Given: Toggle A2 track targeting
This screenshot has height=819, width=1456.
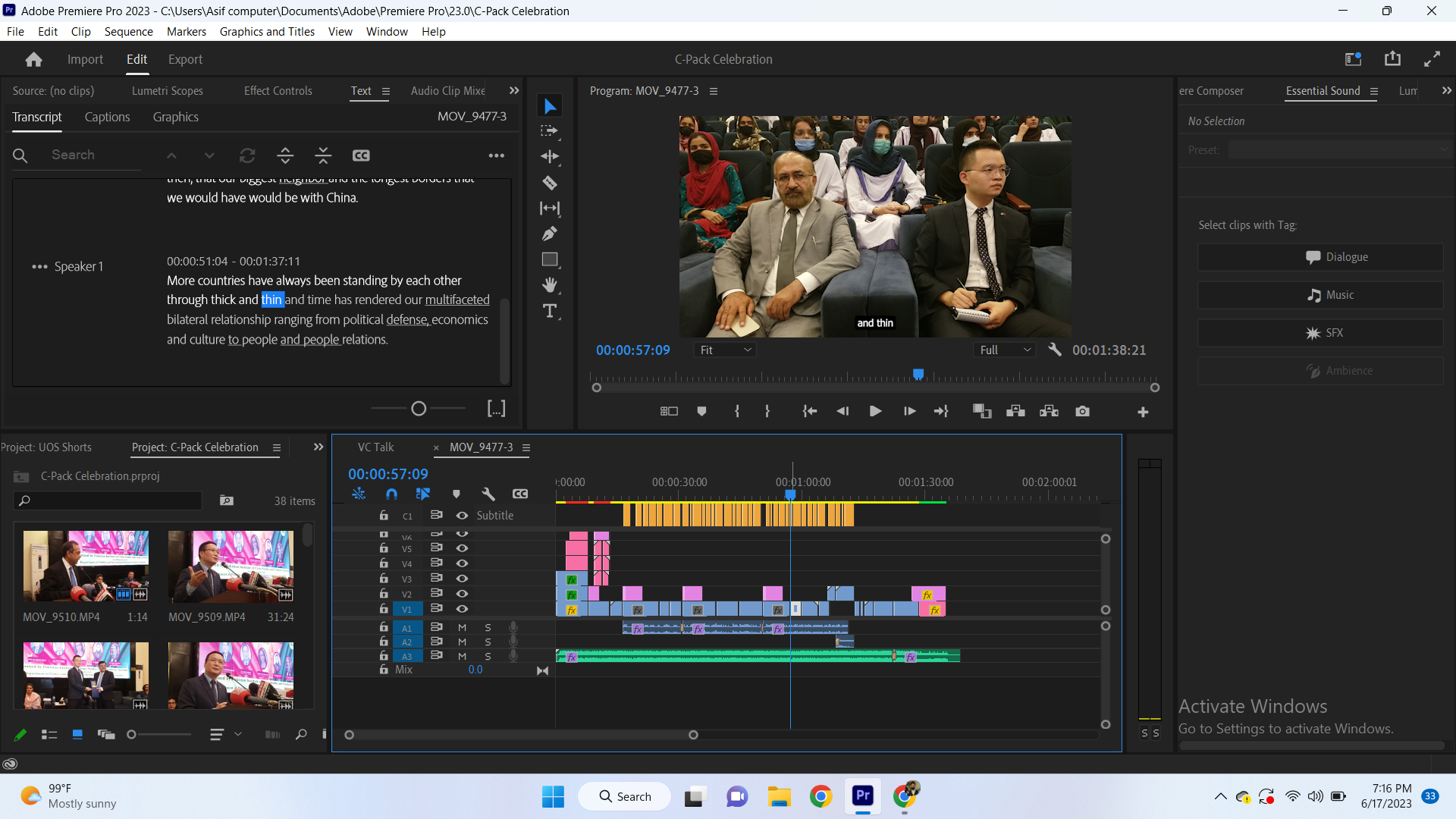Looking at the screenshot, I should [407, 642].
